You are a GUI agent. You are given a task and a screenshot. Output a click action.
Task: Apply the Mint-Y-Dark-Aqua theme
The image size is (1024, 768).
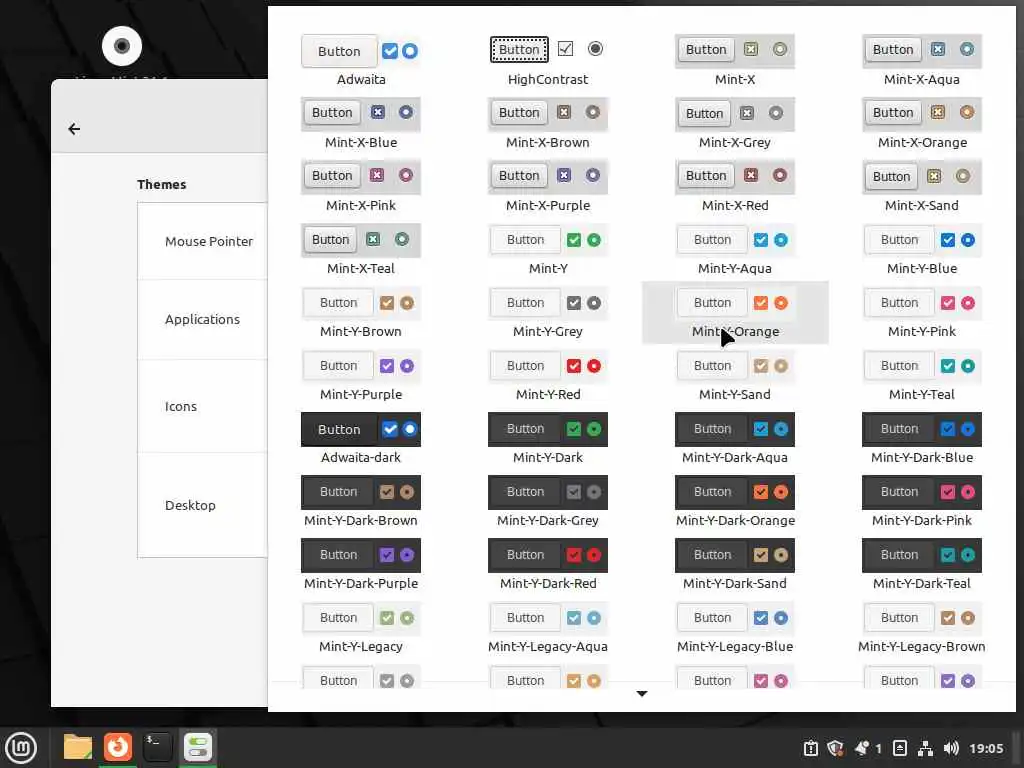coord(735,440)
